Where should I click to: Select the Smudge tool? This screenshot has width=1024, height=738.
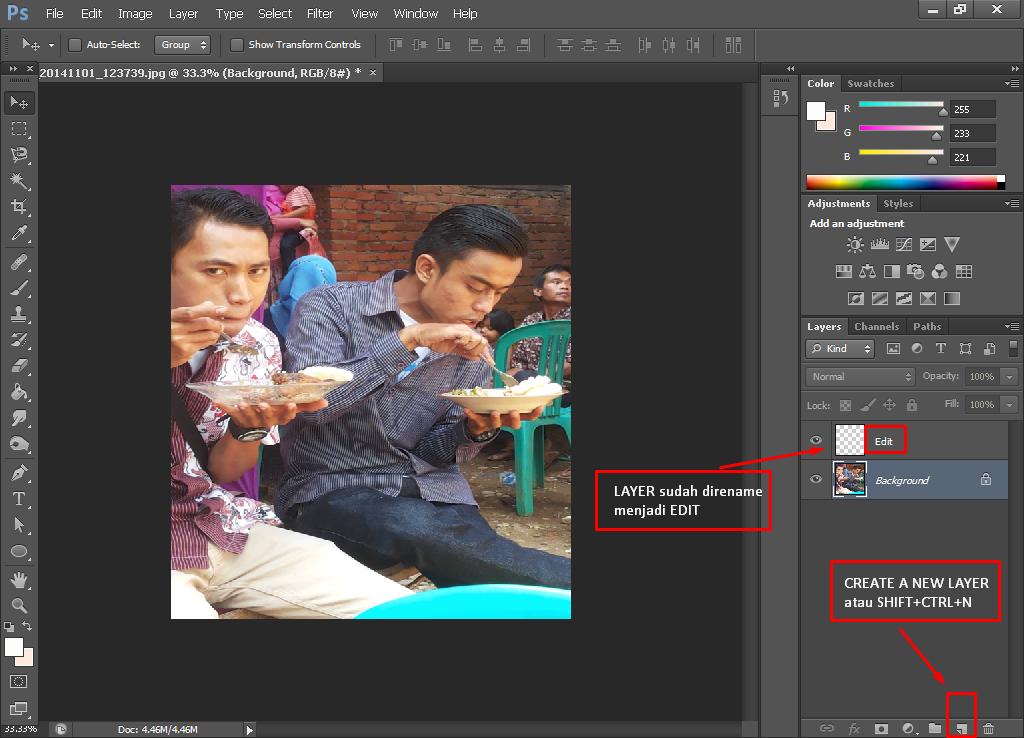[19, 418]
